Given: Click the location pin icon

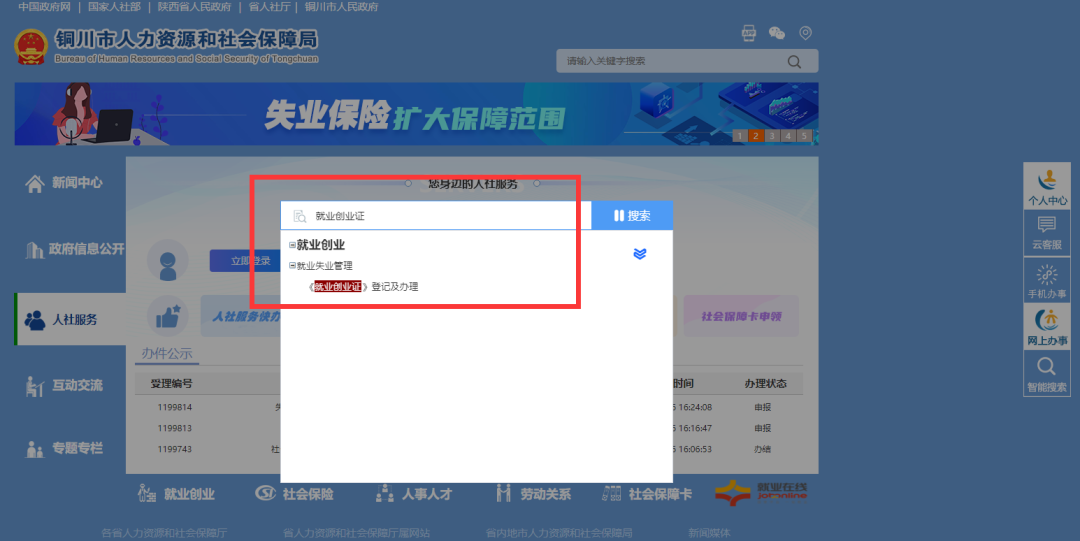Looking at the screenshot, I should pyautogui.click(x=805, y=33).
